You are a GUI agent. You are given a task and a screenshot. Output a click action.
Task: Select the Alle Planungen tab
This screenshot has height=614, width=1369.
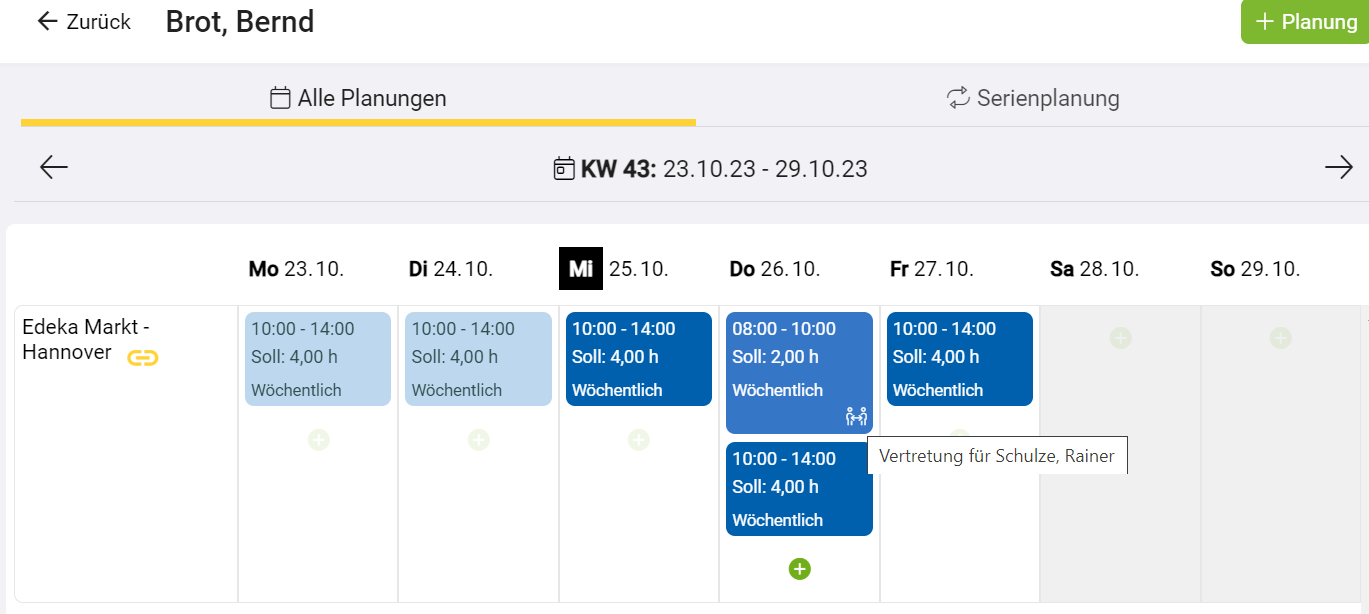358,98
